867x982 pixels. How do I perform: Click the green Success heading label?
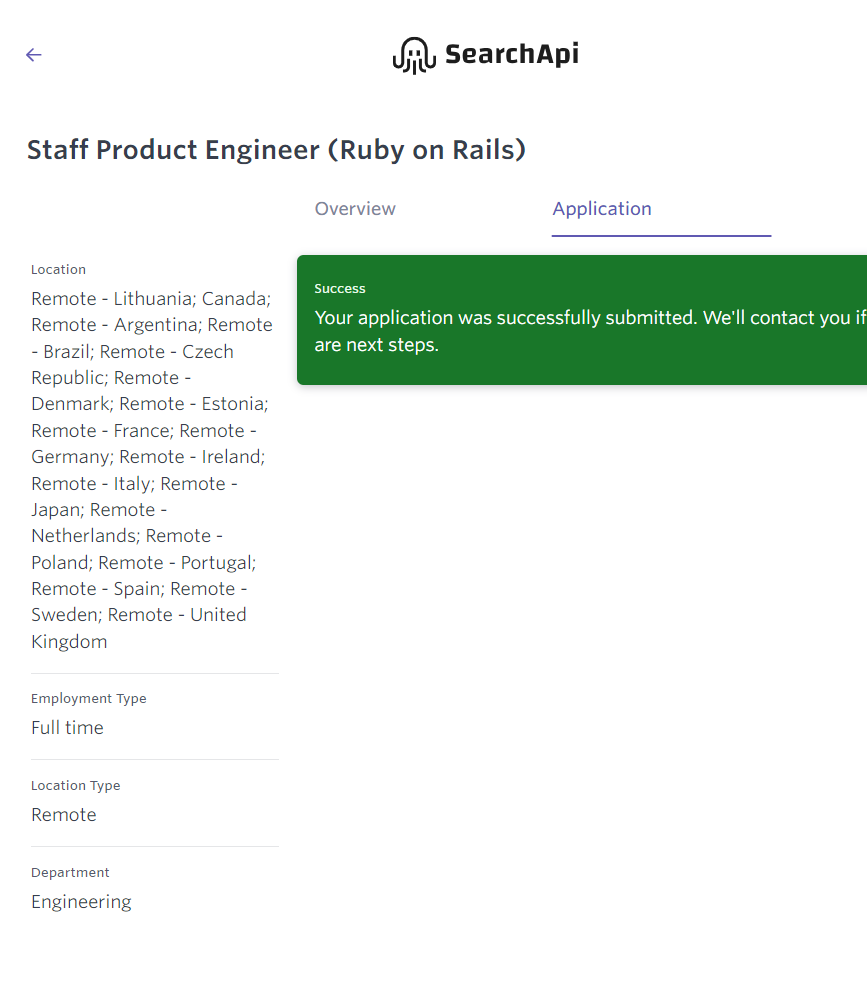click(x=340, y=289)
